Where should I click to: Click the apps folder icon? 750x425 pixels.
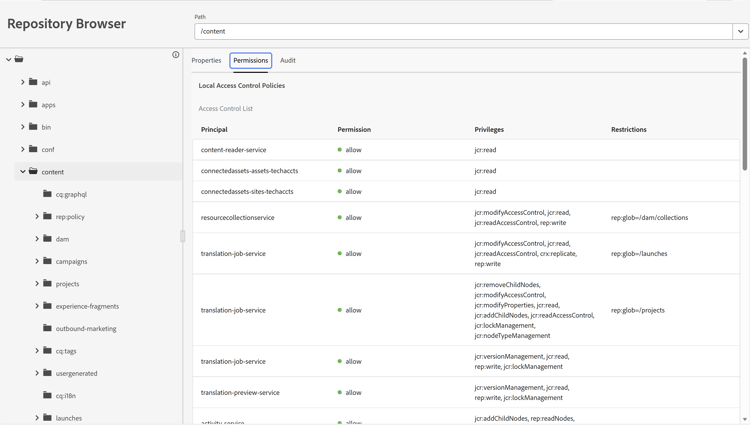[33, 105]
